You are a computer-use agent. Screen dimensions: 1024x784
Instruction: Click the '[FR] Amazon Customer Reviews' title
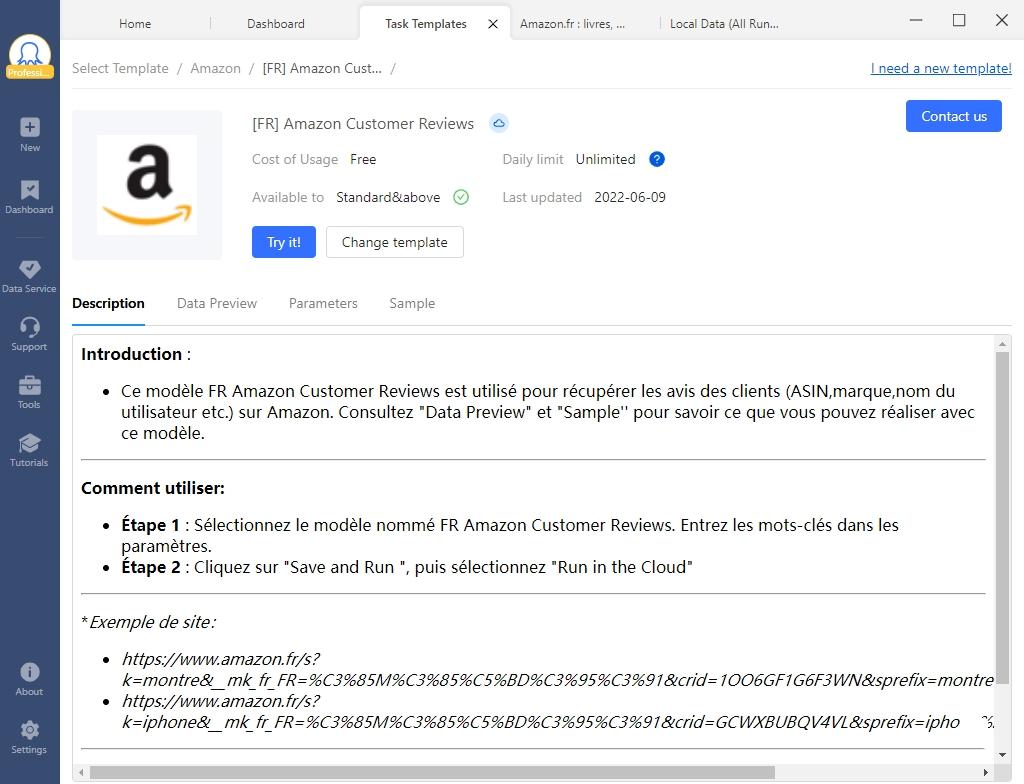point(363,123)
